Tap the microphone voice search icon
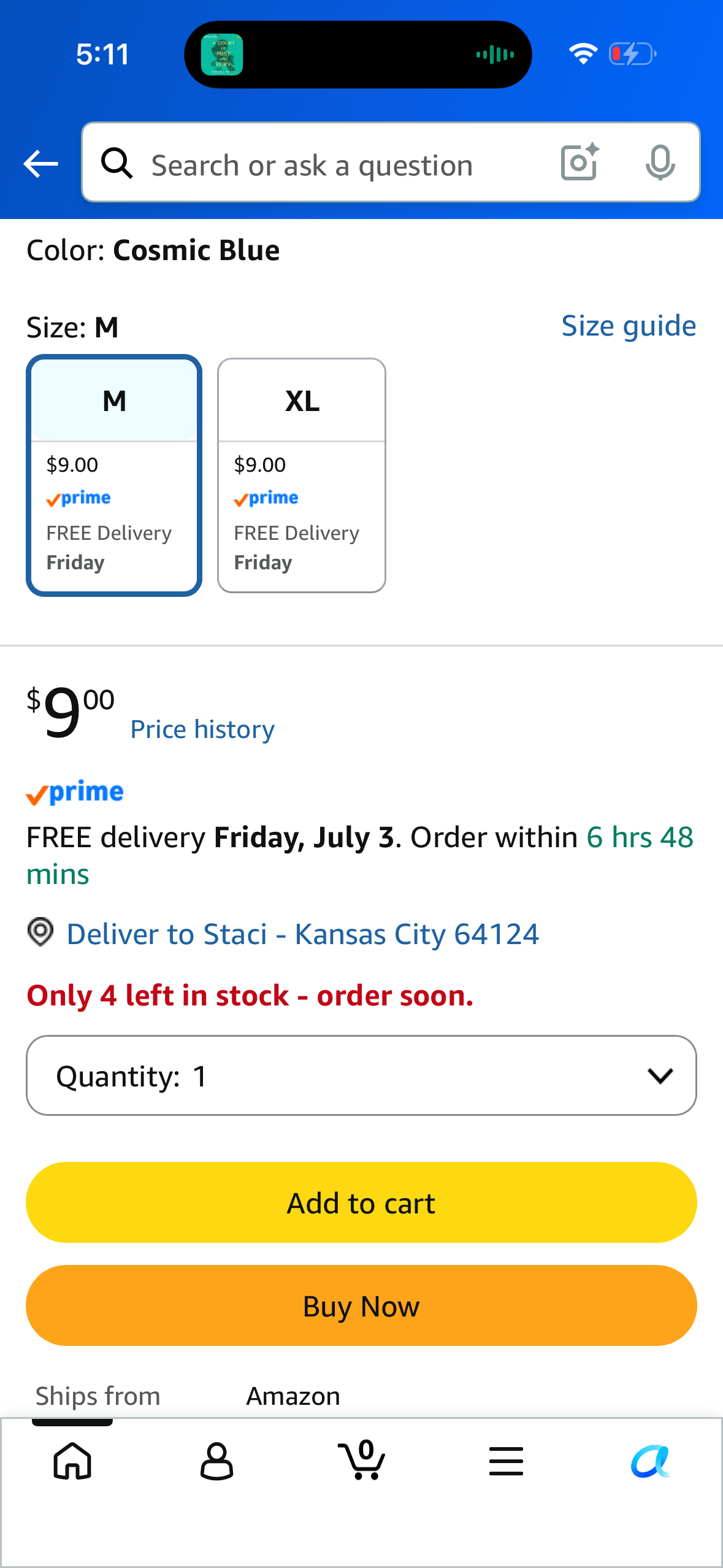 coord(660,163)
